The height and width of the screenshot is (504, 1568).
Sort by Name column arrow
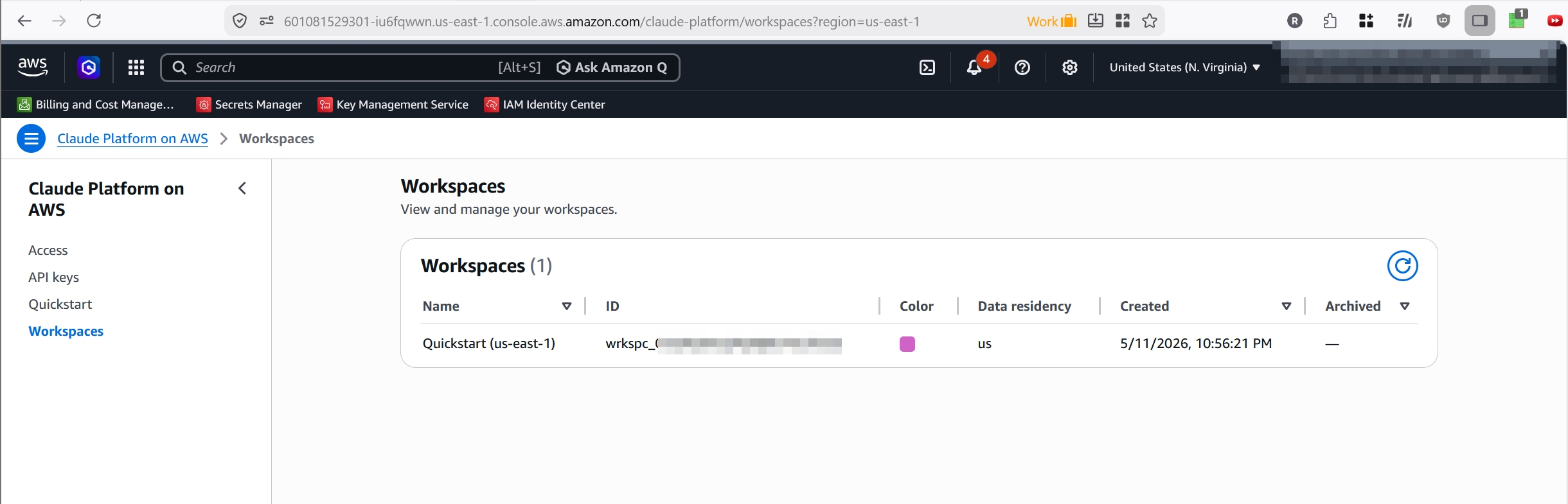(x=567, y=306)
